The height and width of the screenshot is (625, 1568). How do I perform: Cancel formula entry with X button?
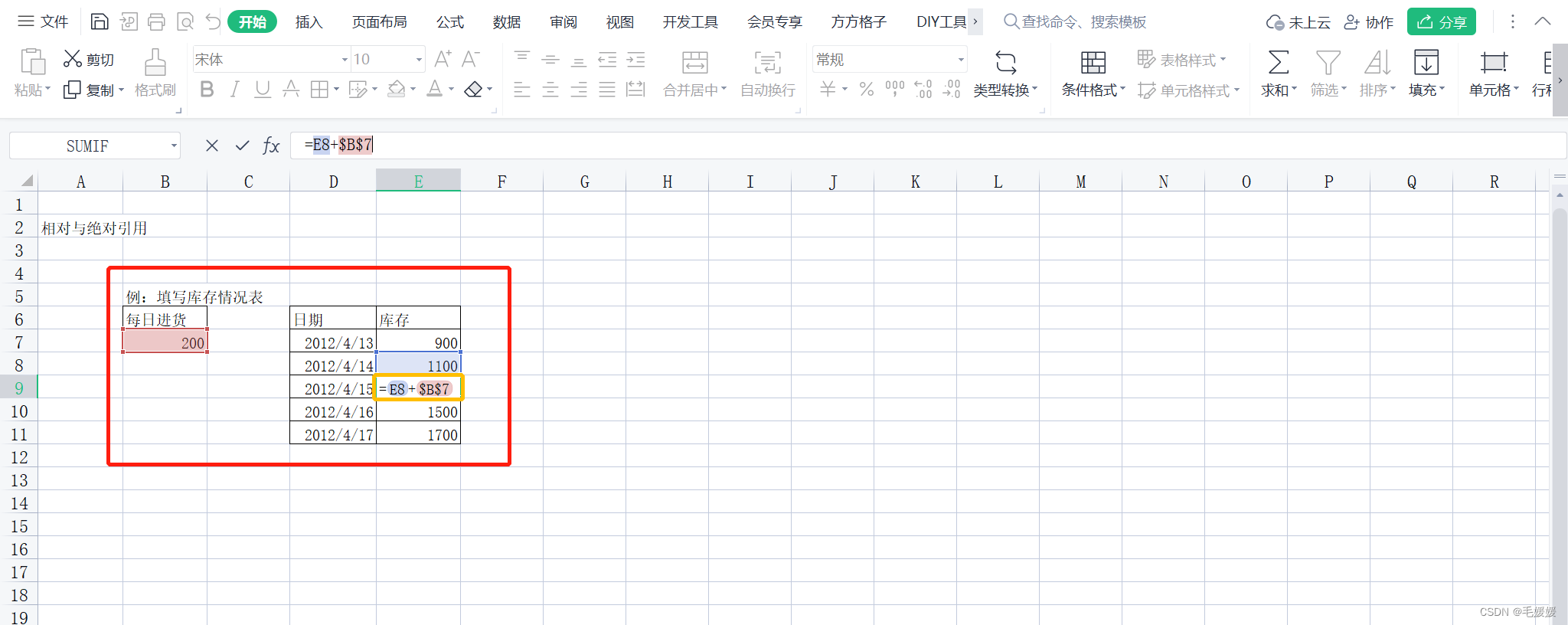coord(212,146)
